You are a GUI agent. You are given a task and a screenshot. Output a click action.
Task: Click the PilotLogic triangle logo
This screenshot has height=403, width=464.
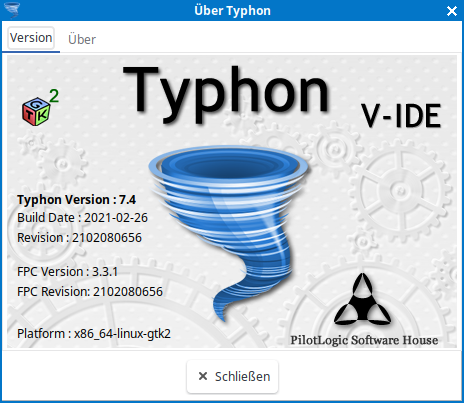[362, 299]
